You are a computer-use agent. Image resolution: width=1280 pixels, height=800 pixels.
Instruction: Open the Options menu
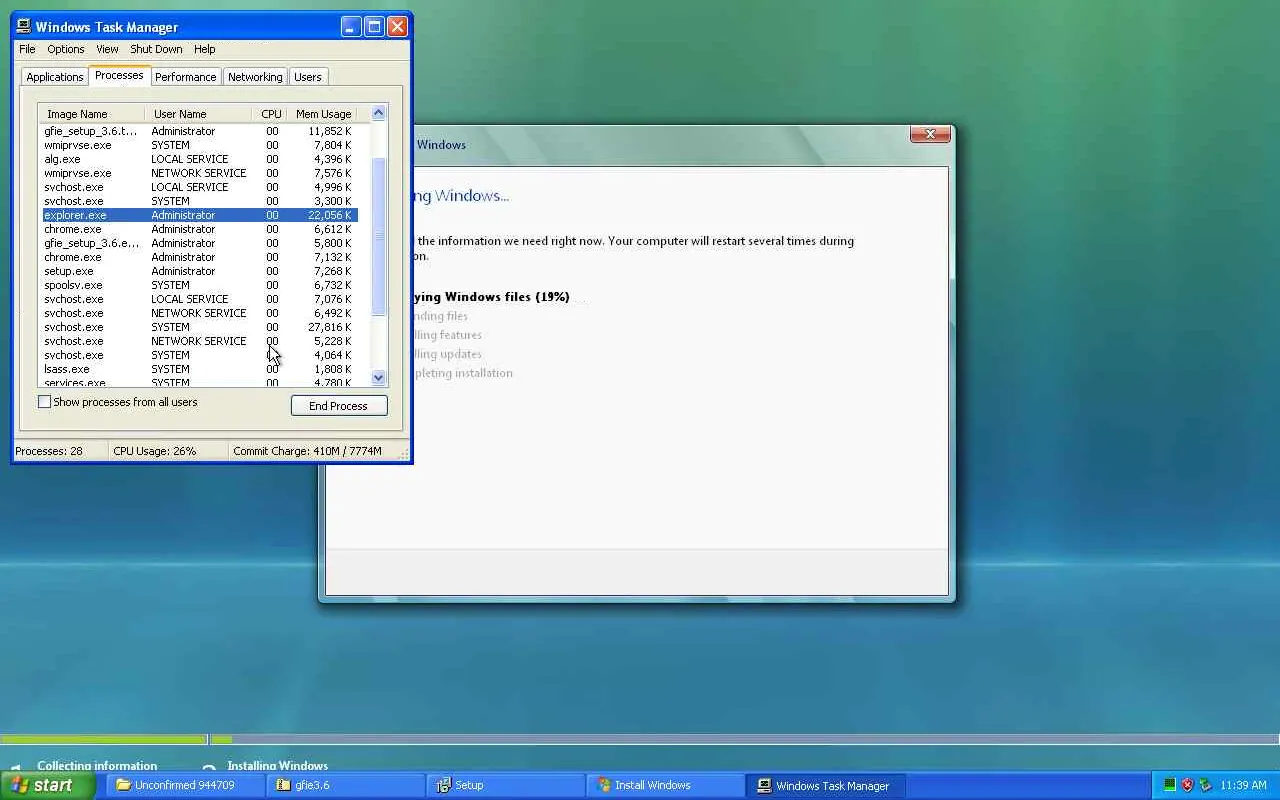point(66,49)
